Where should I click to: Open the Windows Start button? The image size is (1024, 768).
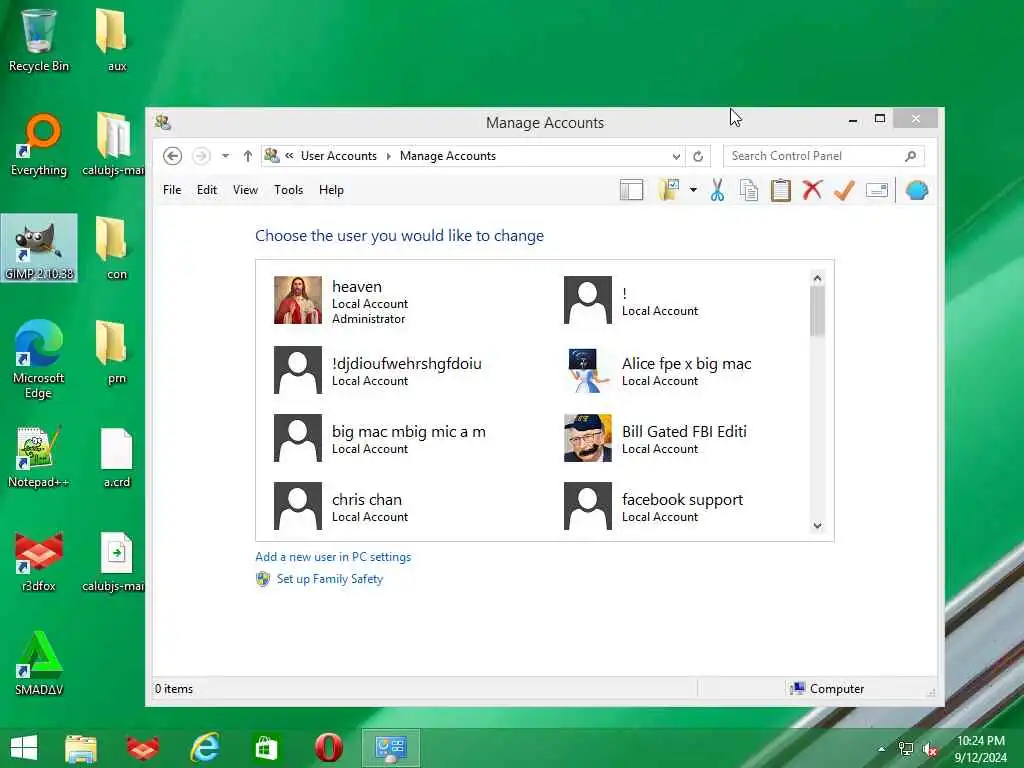pyautogui.click(x=24, y=748)
